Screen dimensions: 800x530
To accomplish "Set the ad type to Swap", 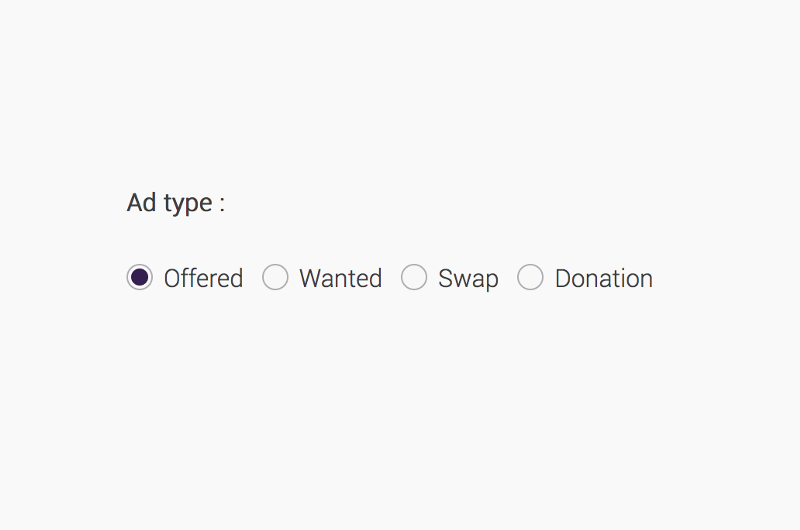I will (x=414, y=277).
